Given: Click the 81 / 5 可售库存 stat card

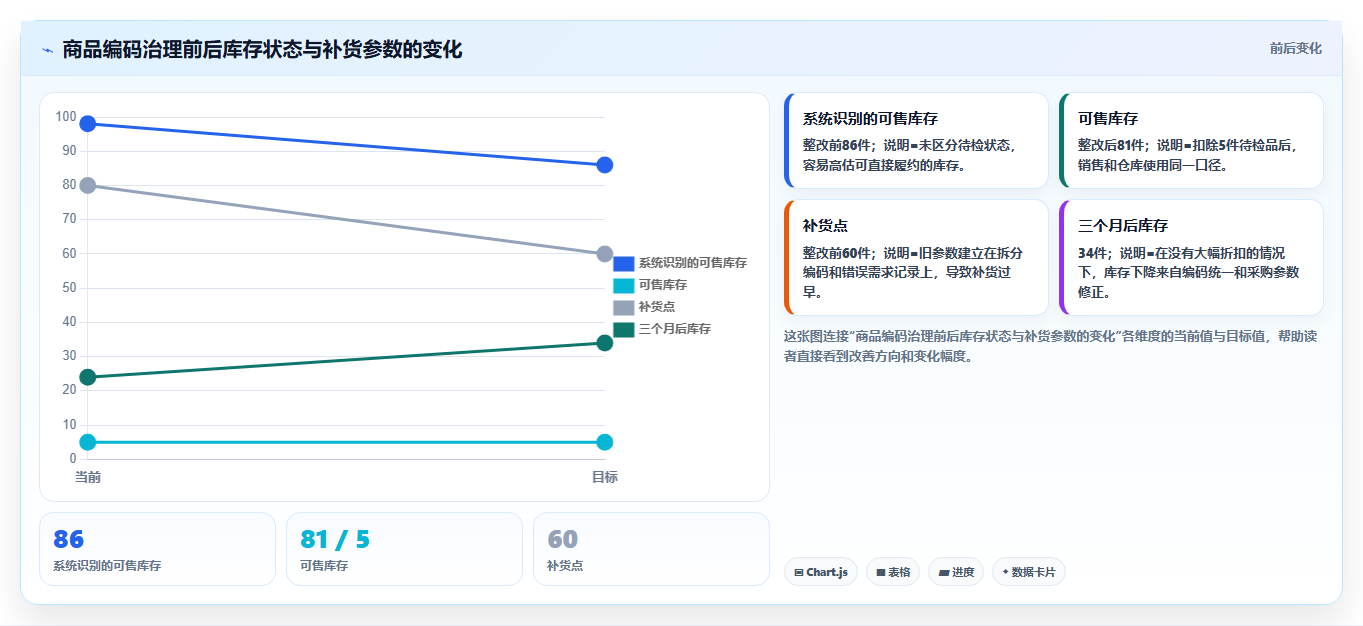Looking at the screenshot, I should pos(404,549).
